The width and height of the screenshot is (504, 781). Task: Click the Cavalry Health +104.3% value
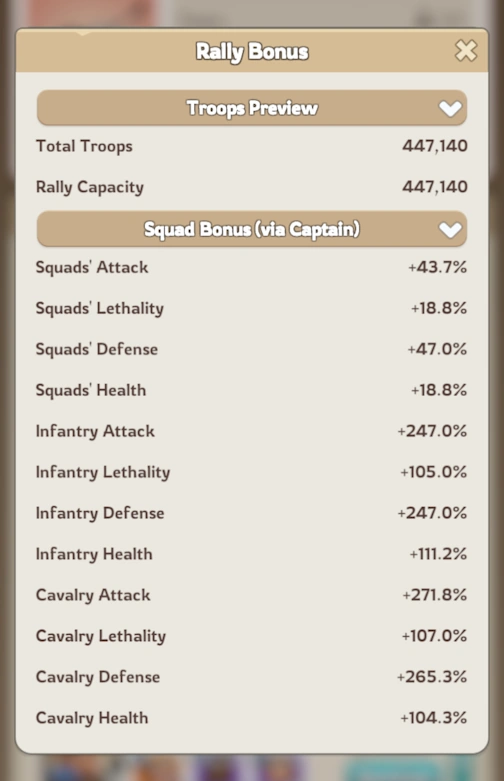pos(433,718)
